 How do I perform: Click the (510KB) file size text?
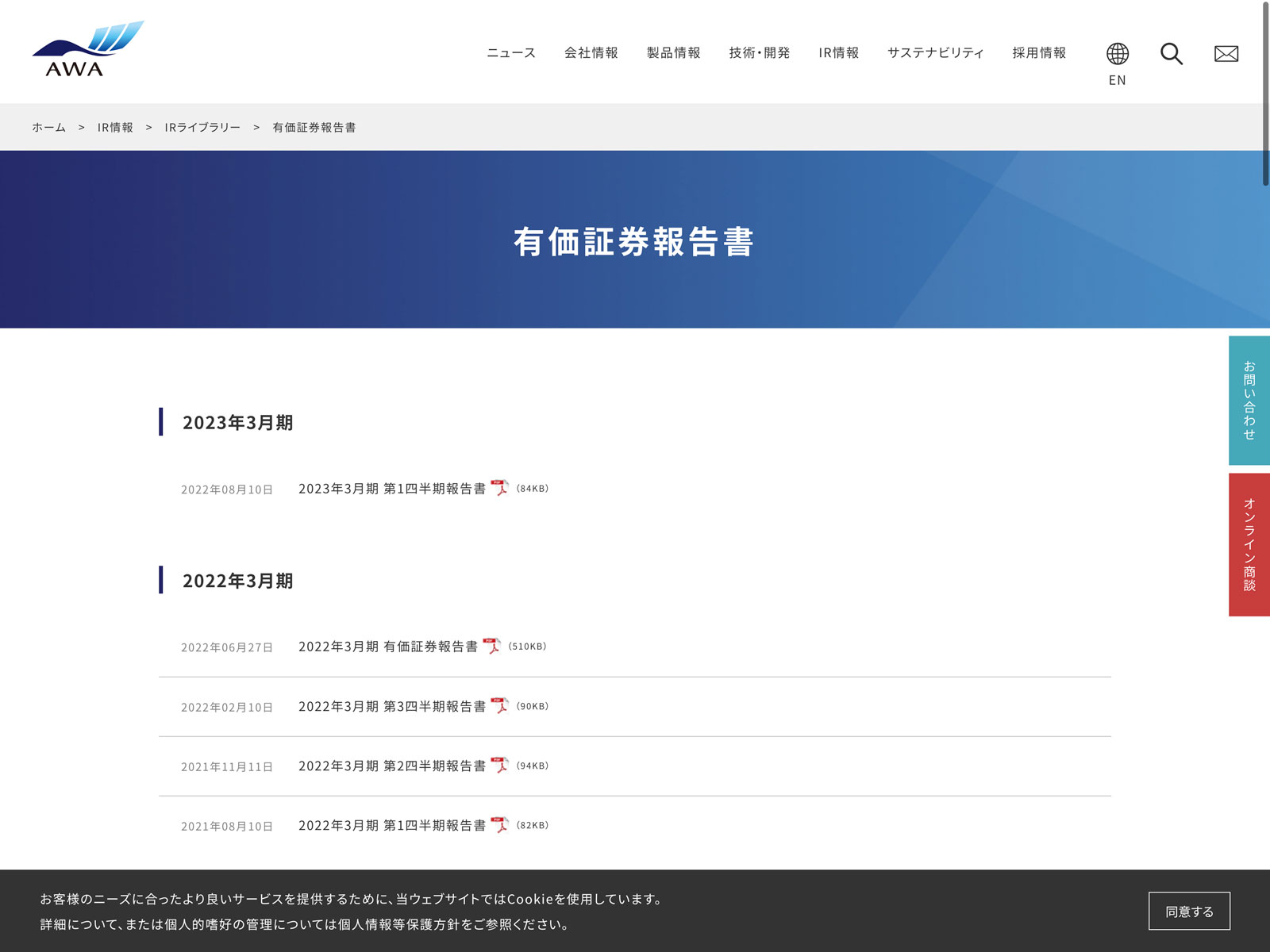527,646
